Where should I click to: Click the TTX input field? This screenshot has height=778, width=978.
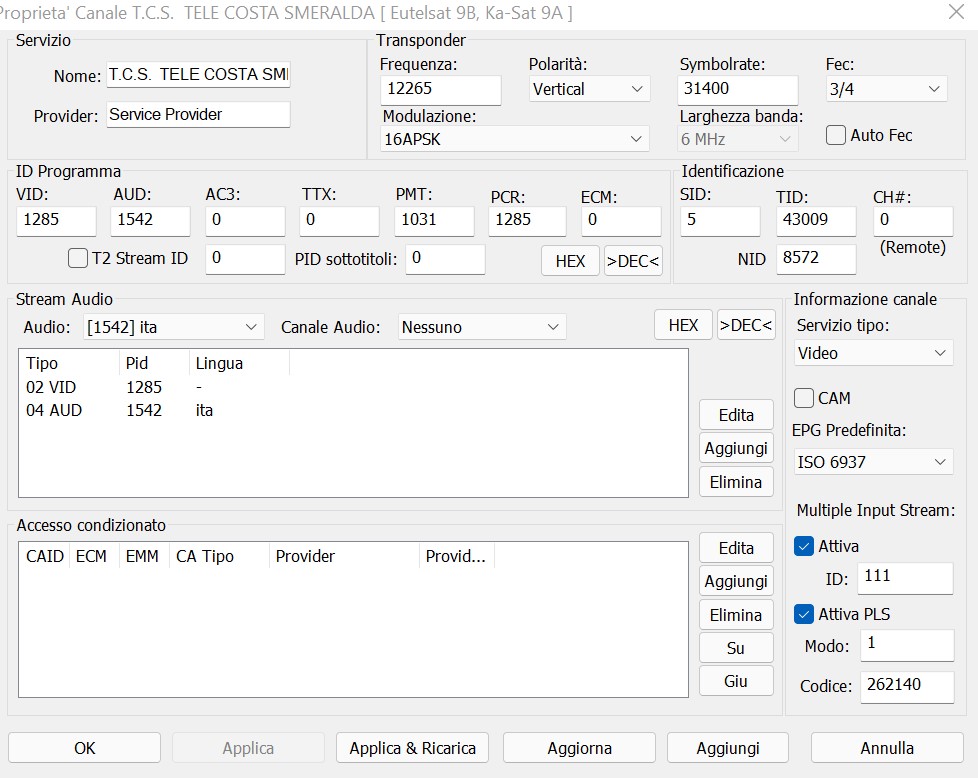tap(339, 221)
